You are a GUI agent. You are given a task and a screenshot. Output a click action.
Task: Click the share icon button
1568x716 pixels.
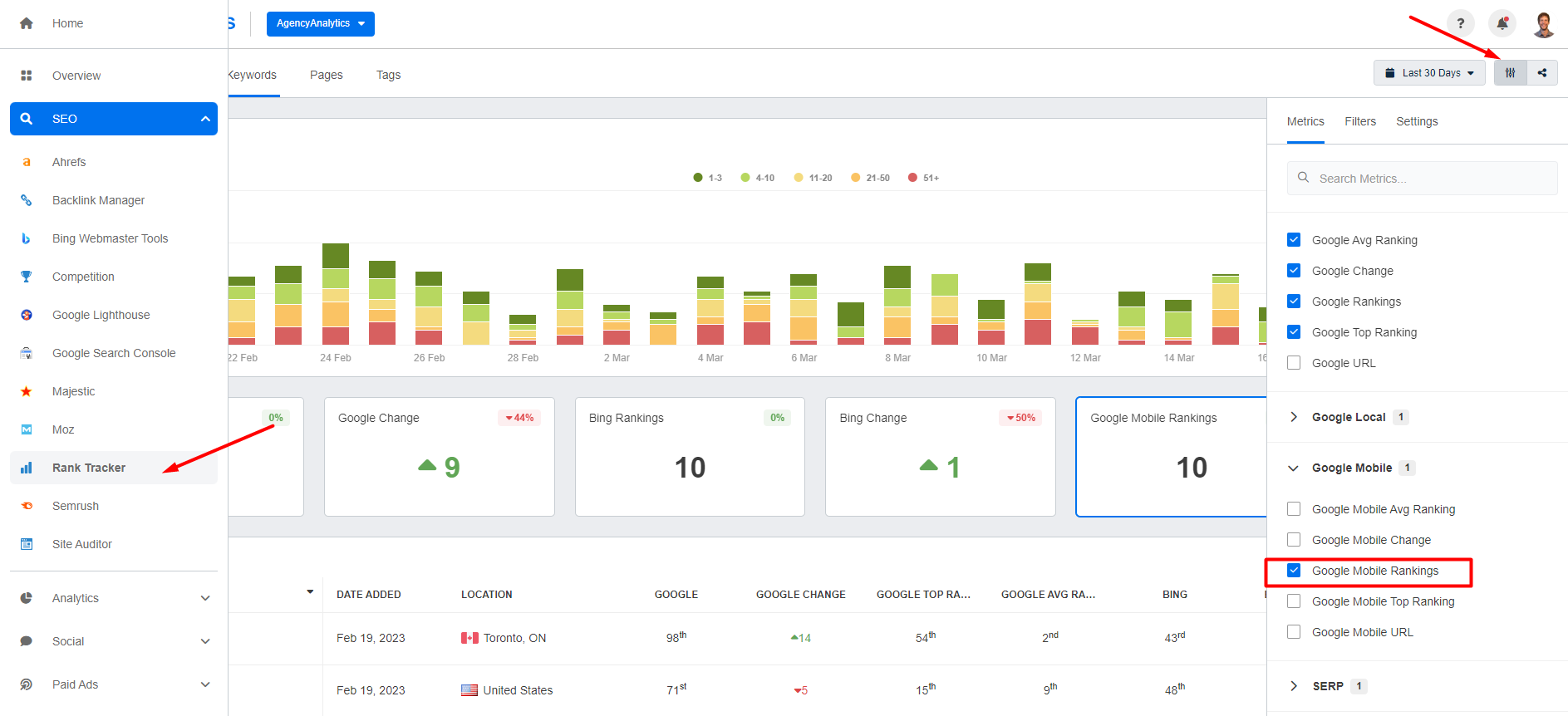click(1542, 73)
